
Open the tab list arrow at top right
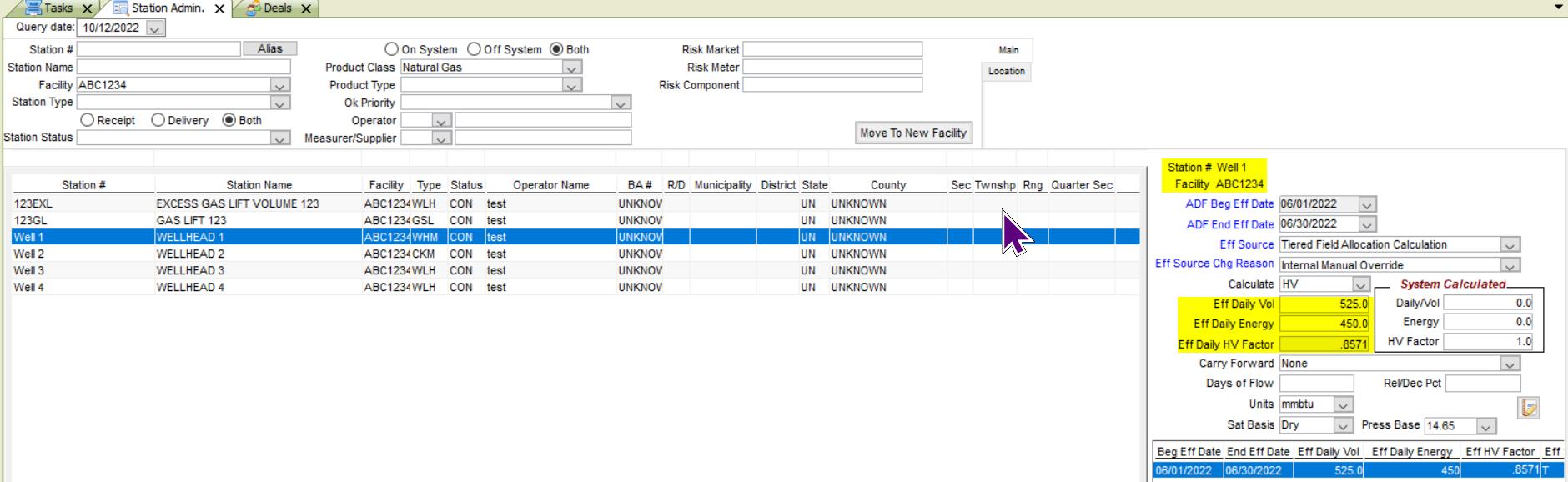click(1558, 7)
